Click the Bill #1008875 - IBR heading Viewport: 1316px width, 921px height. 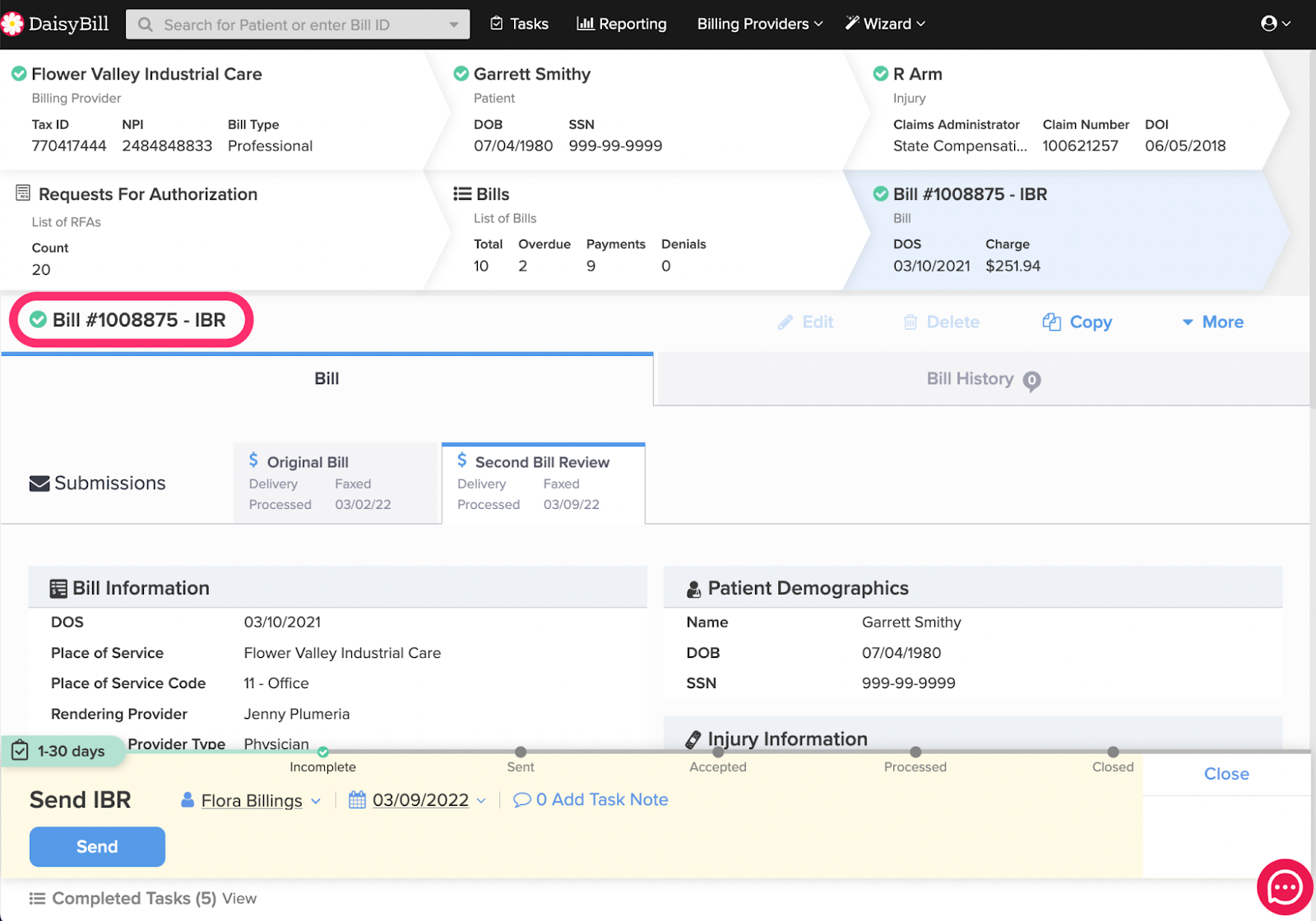click(x=139, y=320)
